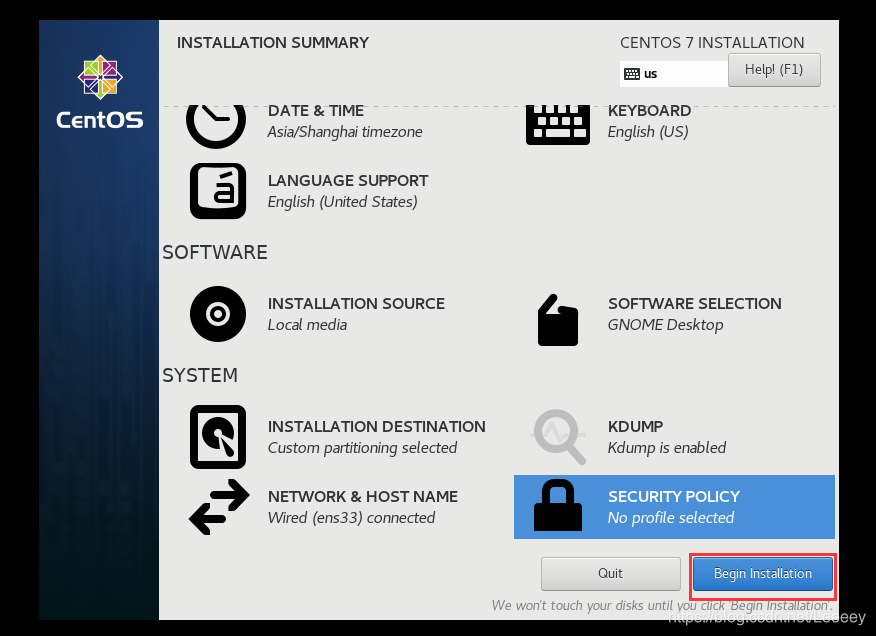Select the KEYBOARD heading
This screenshot has width=876, height=636.
pyautogui.click(x=649, y=111)
